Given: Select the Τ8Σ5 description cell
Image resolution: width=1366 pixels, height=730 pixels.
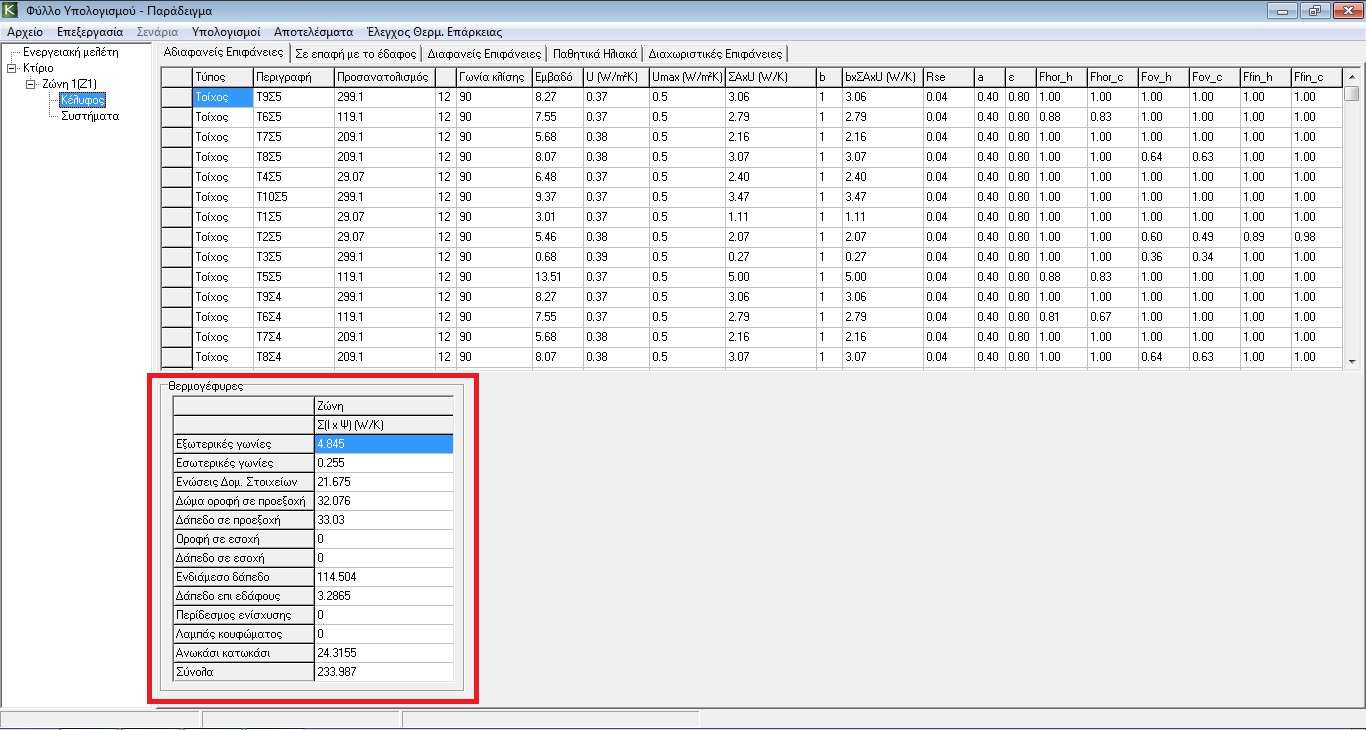Looking at the screenshot, I should click(x=293, y=157).
